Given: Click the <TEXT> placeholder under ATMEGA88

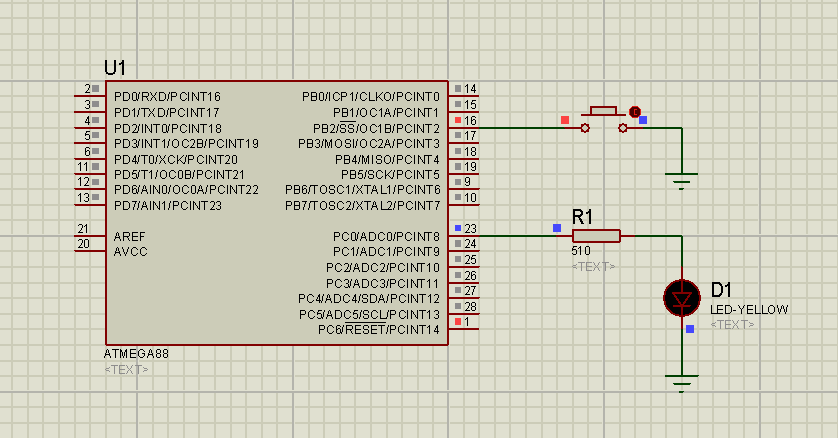Looking at the screenshot, I should pos(127,369).
